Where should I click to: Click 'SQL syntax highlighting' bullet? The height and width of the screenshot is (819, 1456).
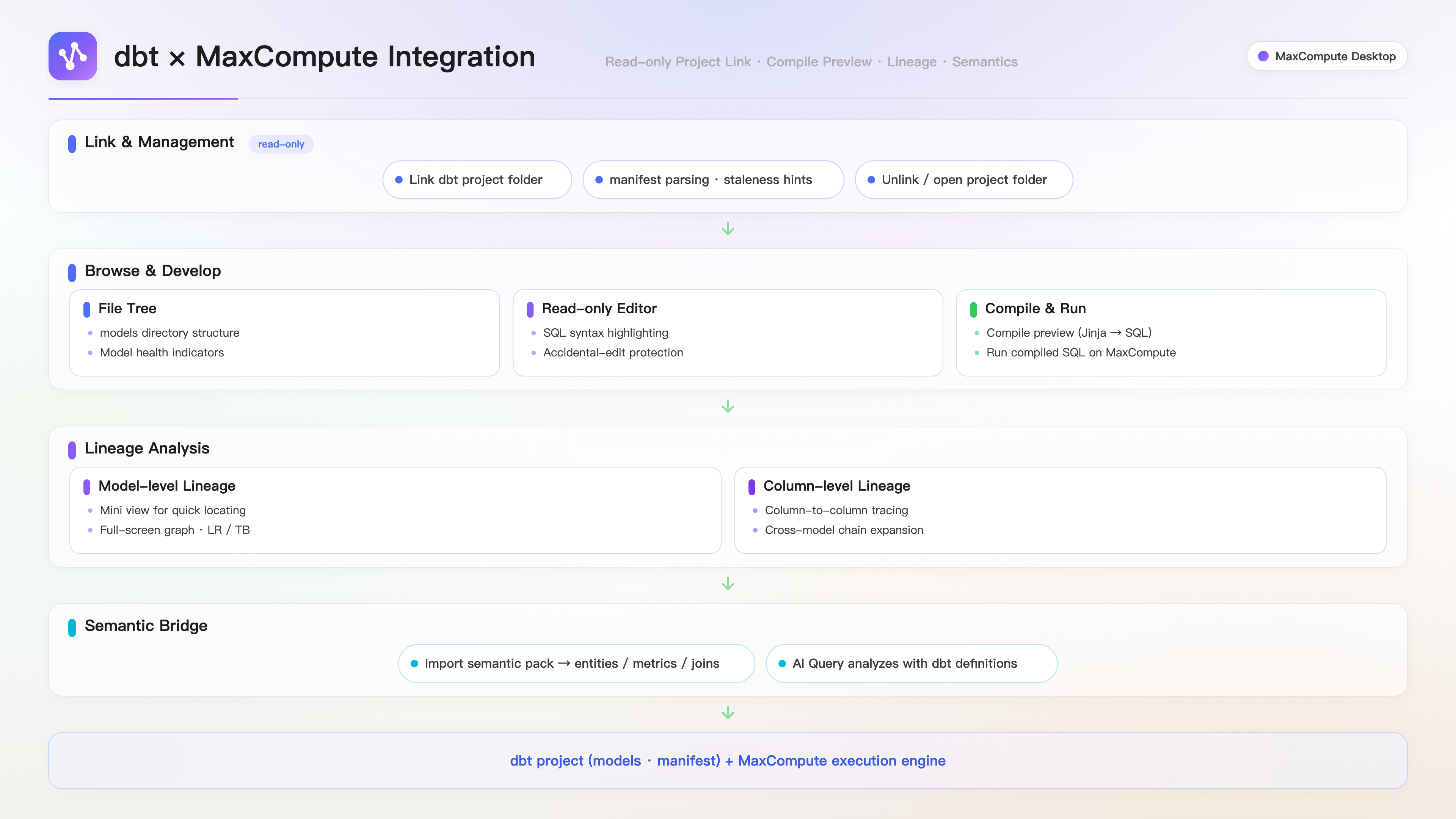coord(606,333)
